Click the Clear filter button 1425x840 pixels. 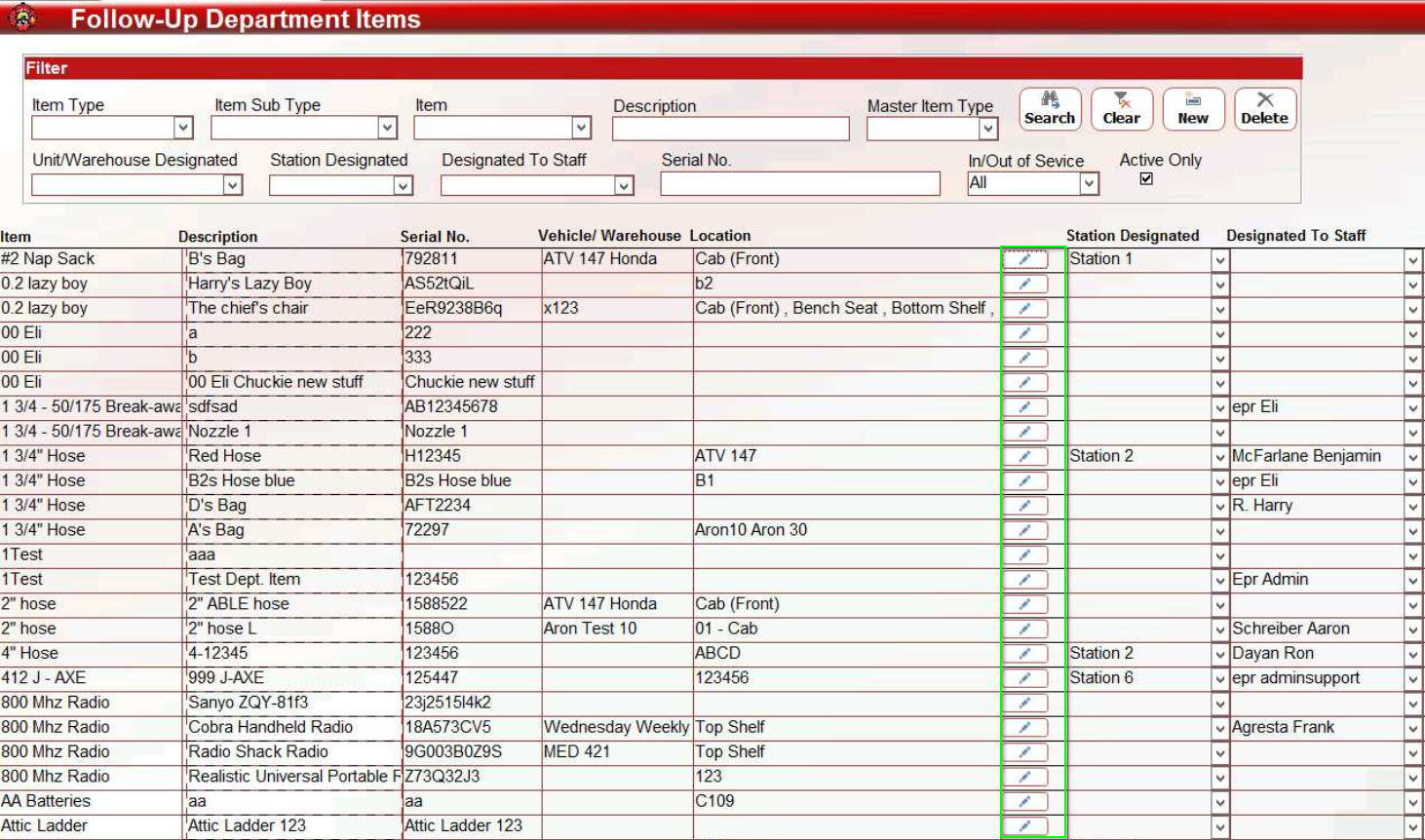[x=1122, y=109]
